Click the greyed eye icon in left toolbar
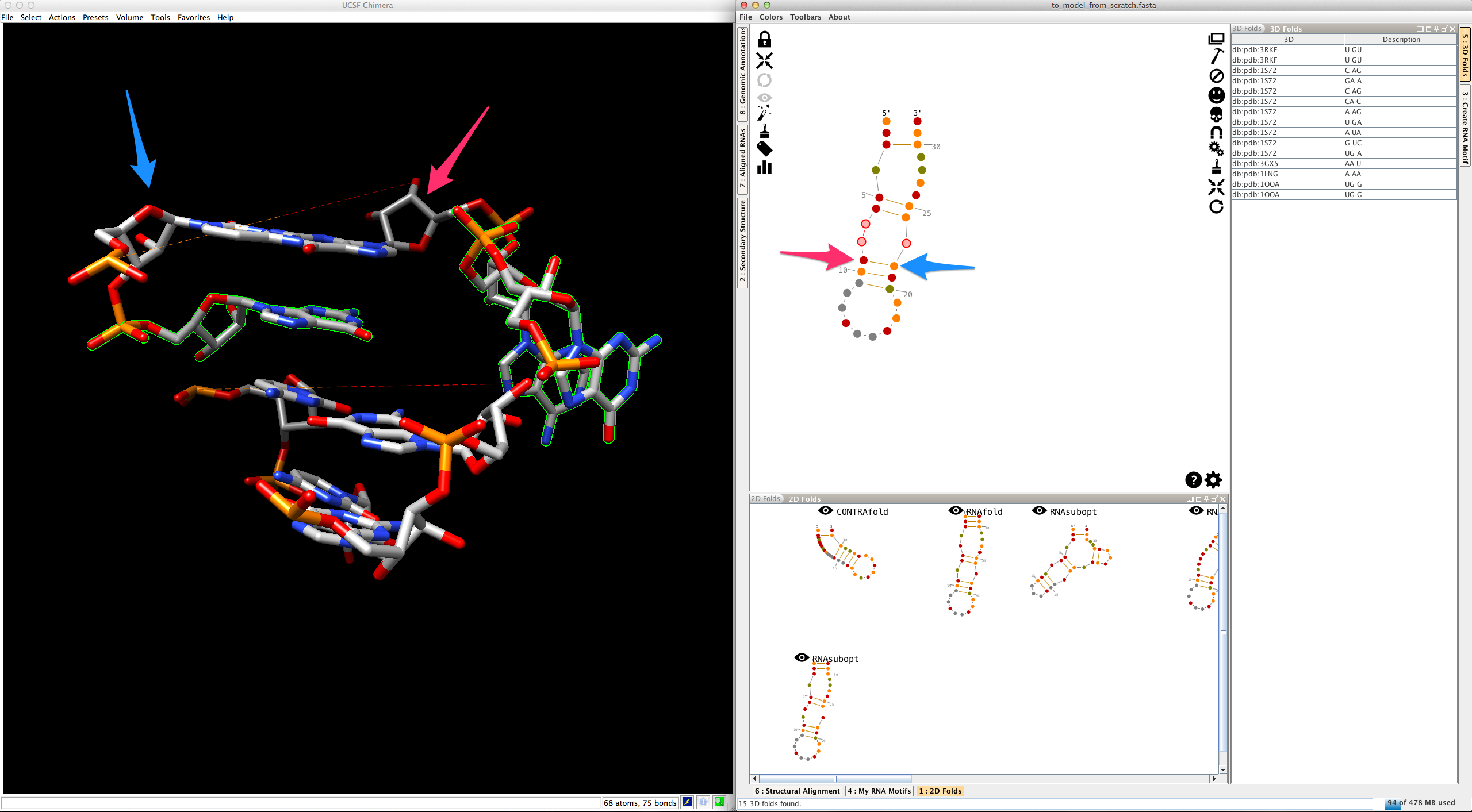 point(764,98)
